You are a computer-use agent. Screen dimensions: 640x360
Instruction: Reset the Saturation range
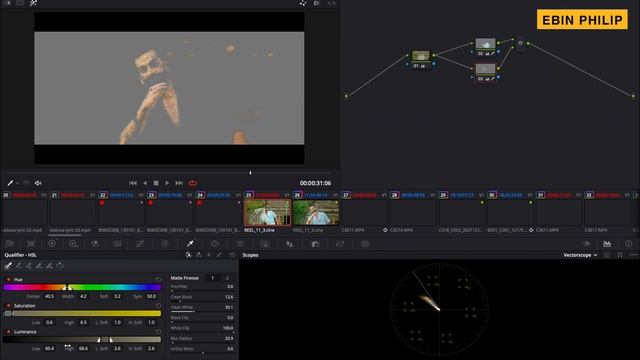158,306
